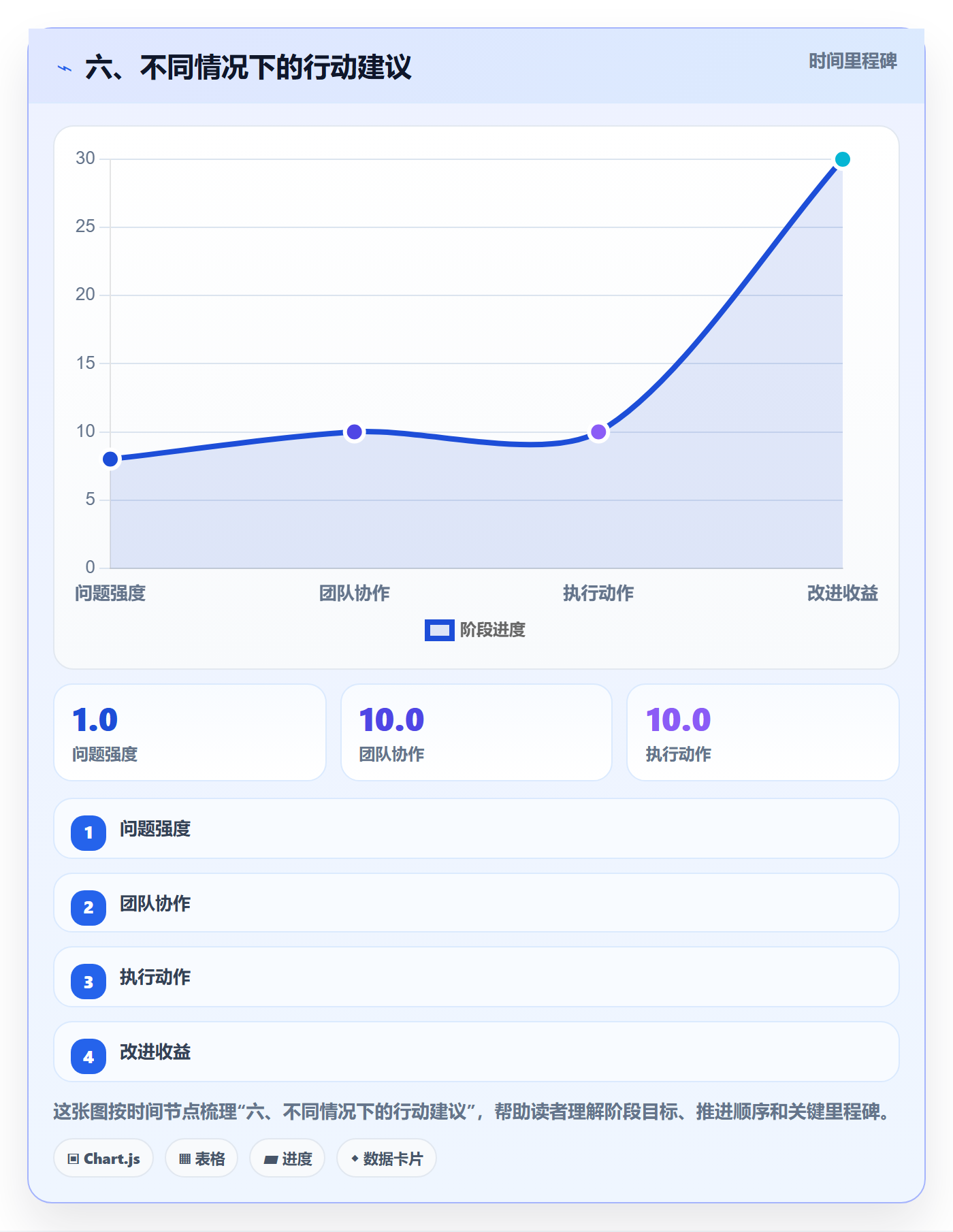
Task: Click the lightning icon beside the title
Action: pos(65,68)
